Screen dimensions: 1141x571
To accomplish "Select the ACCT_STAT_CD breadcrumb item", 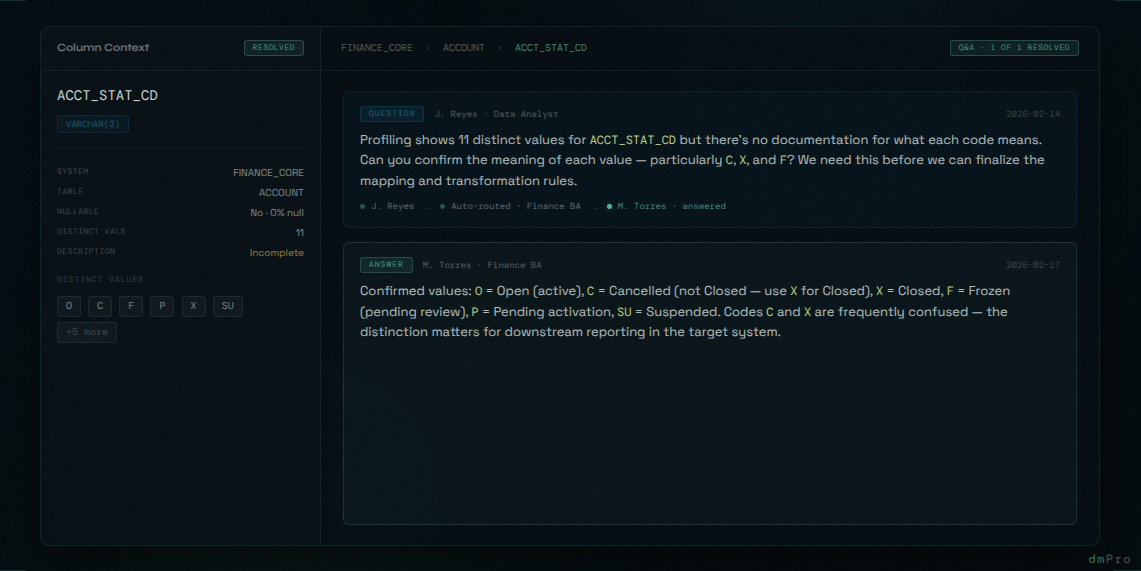I will point(550,48).
